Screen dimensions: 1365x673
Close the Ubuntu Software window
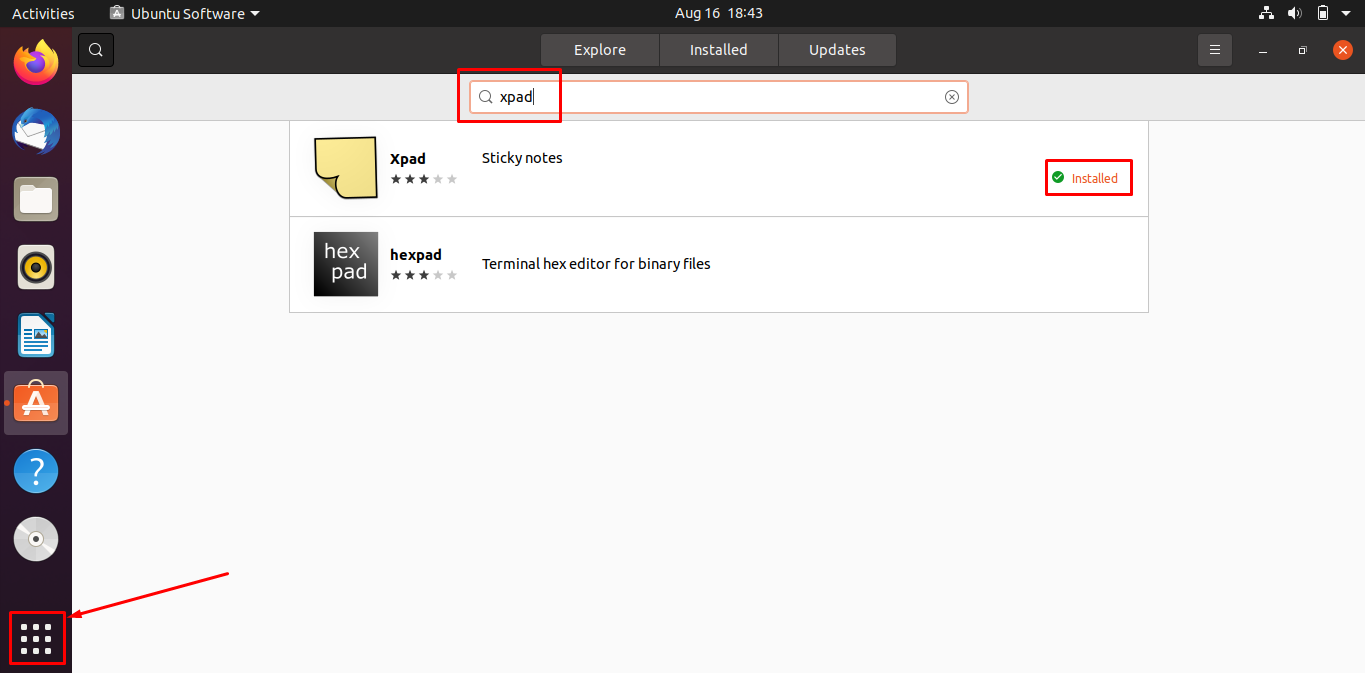pyautogui.click(x=1342, y=50)
